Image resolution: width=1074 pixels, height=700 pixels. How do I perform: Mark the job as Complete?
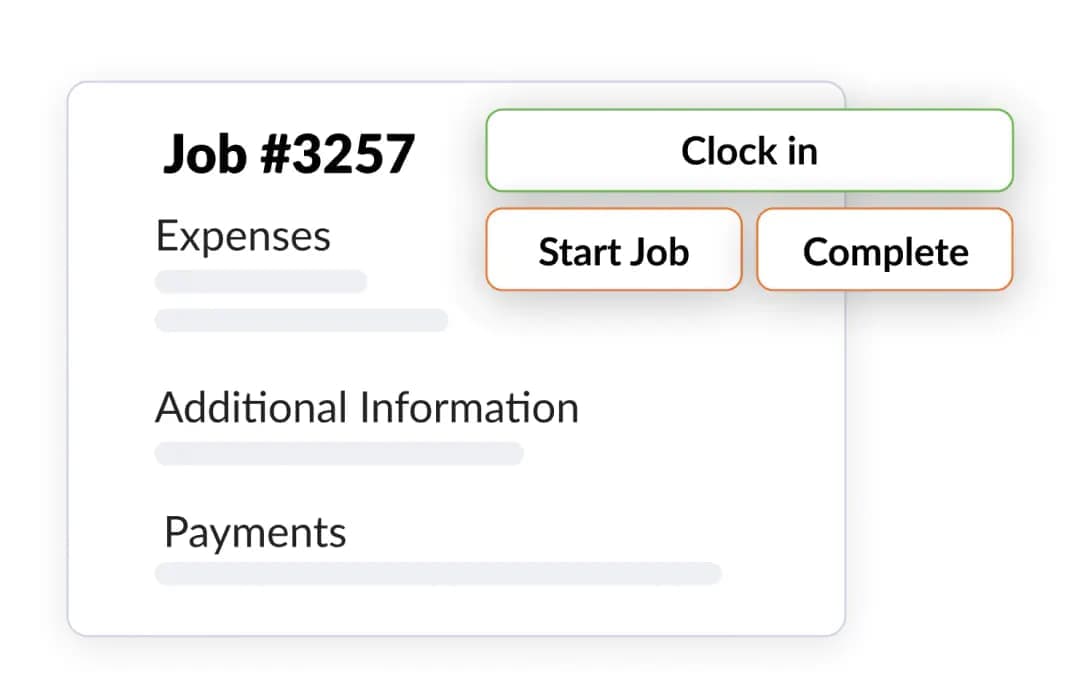884,251
